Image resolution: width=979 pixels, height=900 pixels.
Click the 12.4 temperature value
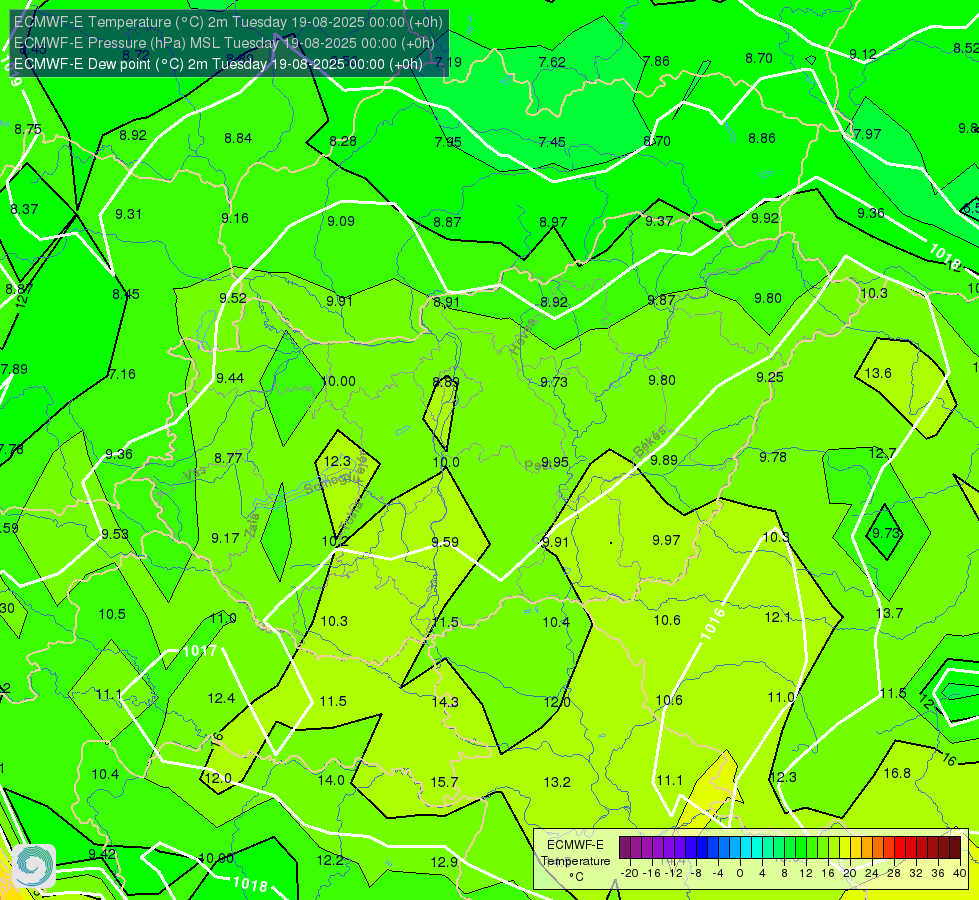click(x=221, y=698)
